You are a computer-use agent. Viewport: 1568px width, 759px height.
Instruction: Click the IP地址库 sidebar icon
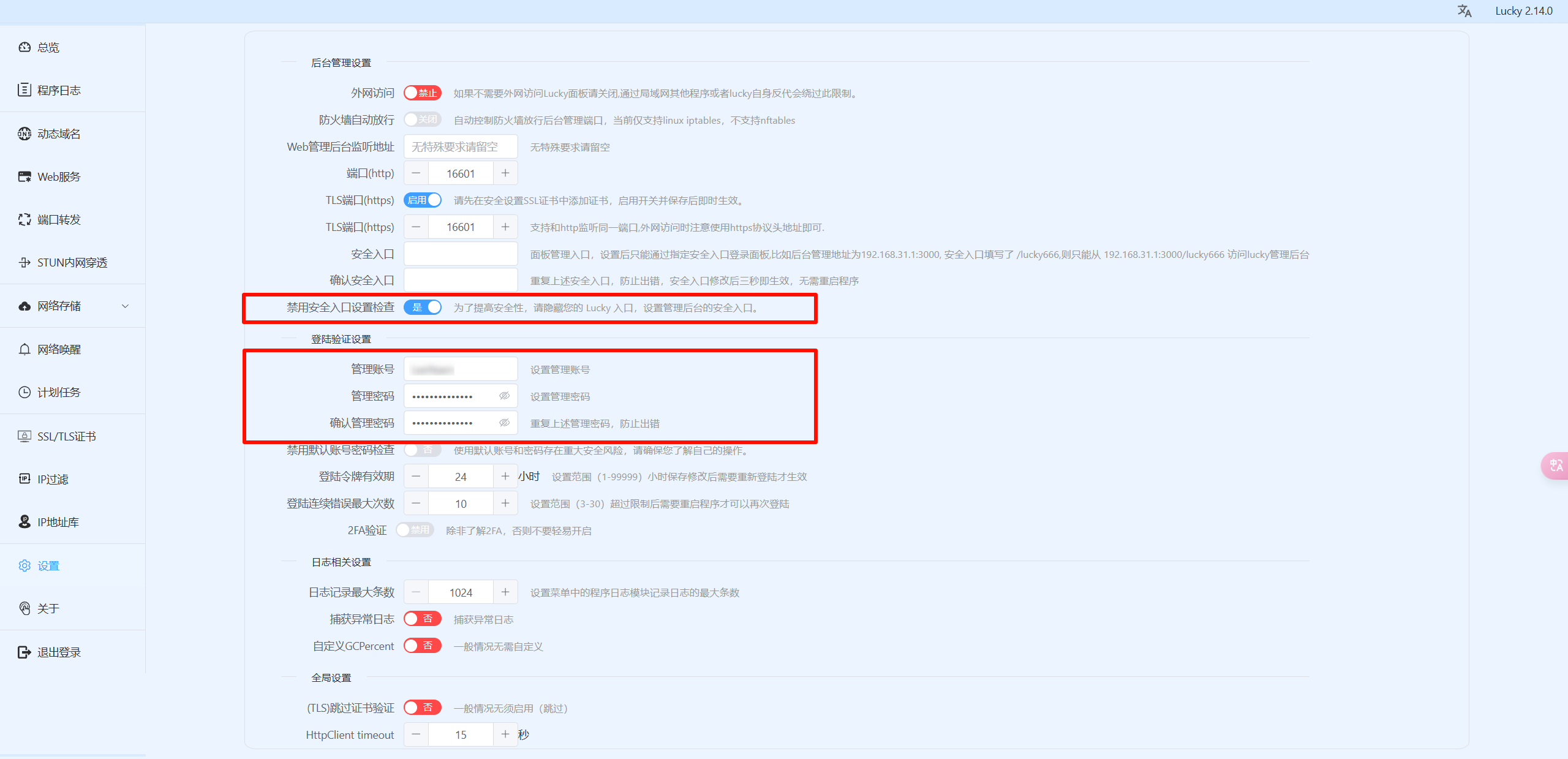pyautogui.click(x=24, y=522)
